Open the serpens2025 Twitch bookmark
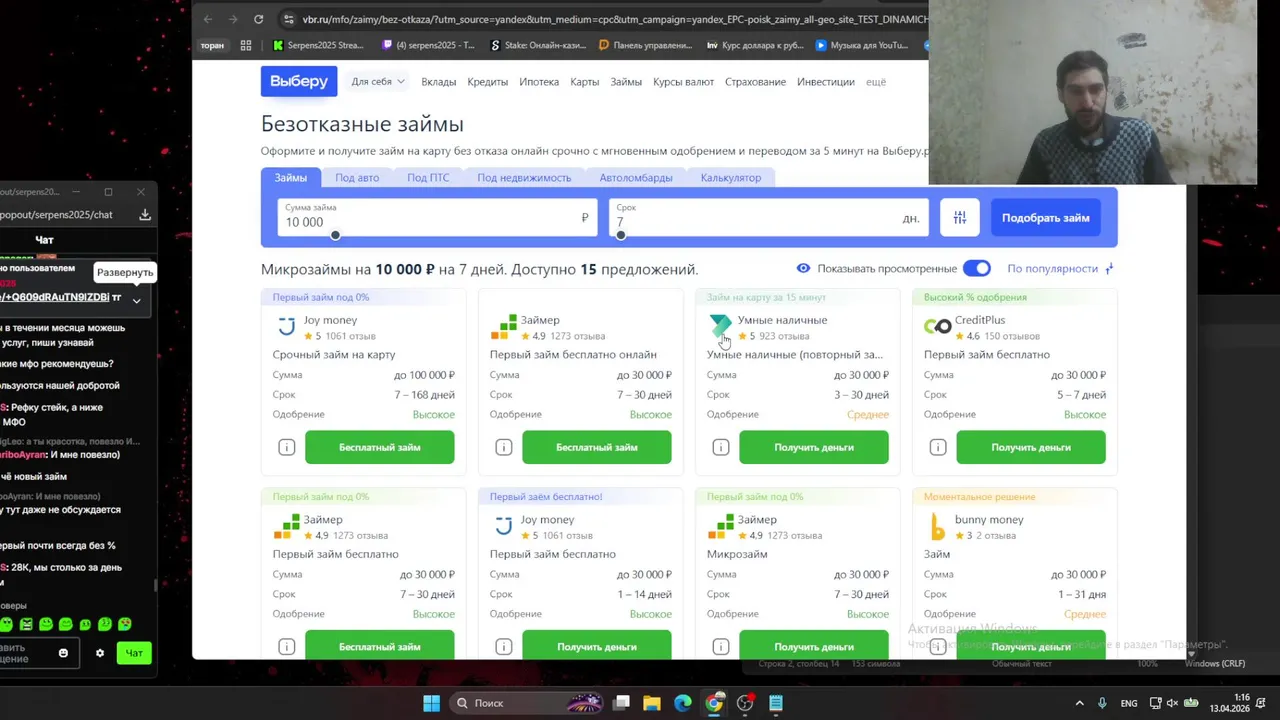Screen dimensions: 1280x720 428,45
